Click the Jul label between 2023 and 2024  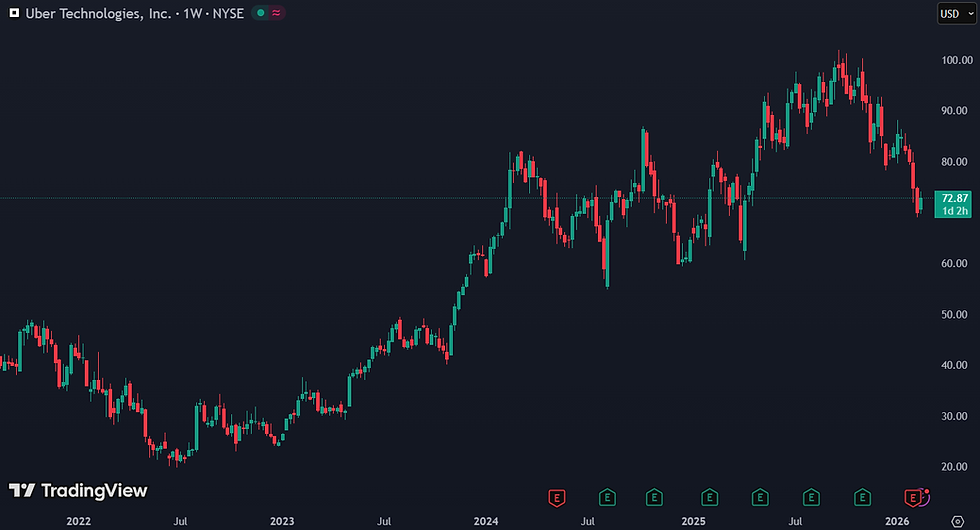(384, 521)
